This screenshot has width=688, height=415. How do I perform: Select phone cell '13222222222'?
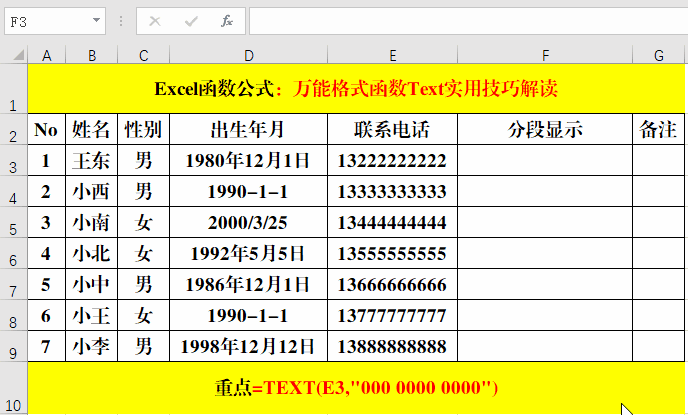(392, 161)
